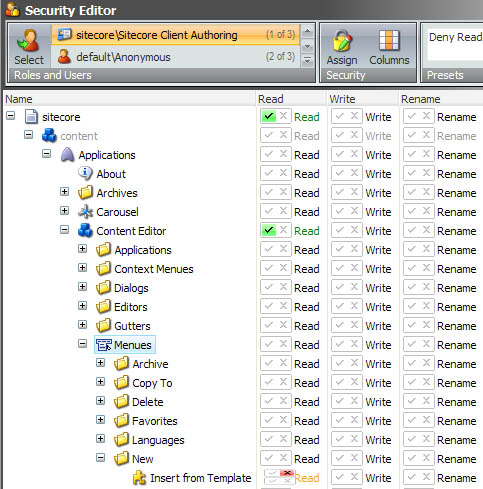Viewport: 483px width, 489px height.
Task: Apply the Deny Read preset
Action: click(x=455, y=37)
